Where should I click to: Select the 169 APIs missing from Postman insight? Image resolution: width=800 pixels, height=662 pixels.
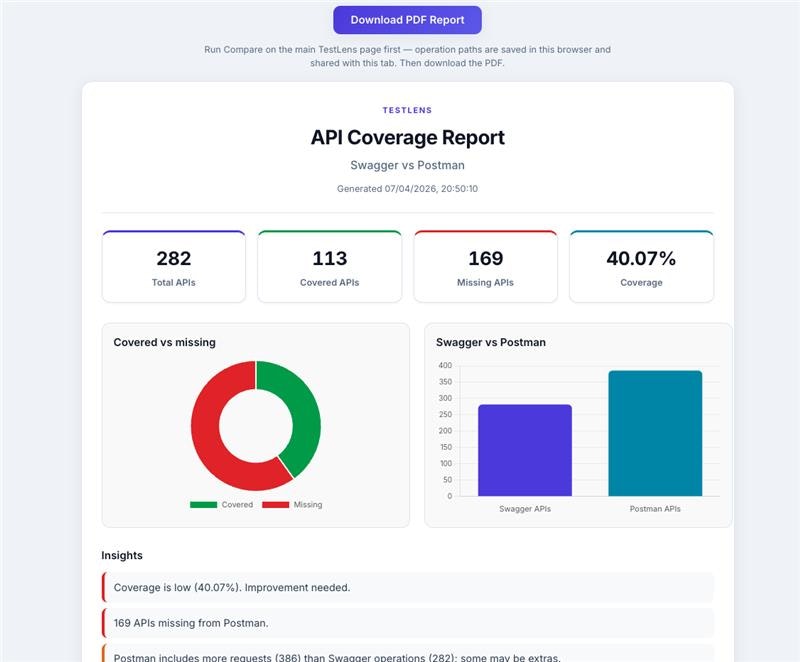click(x=408, y=623)
